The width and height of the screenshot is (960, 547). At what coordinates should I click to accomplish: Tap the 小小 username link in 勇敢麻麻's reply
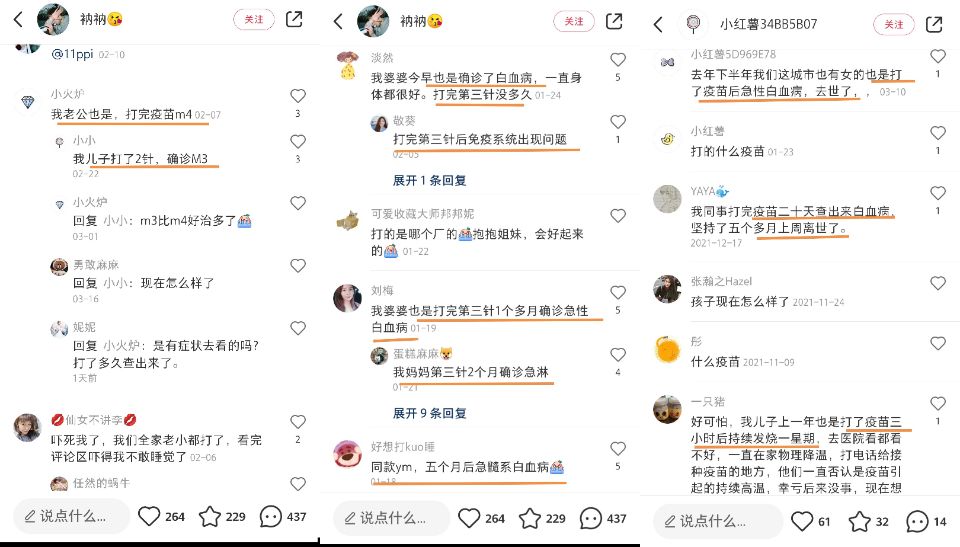[116, 283]
